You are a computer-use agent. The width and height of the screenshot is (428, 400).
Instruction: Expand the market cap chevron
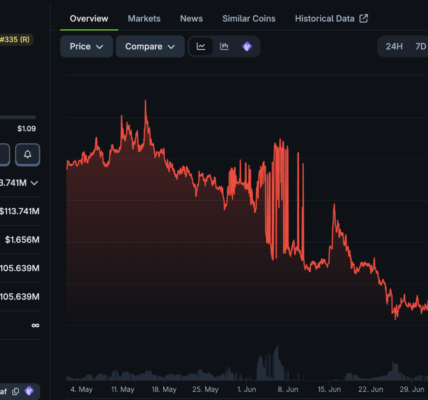tap(34, 183)
